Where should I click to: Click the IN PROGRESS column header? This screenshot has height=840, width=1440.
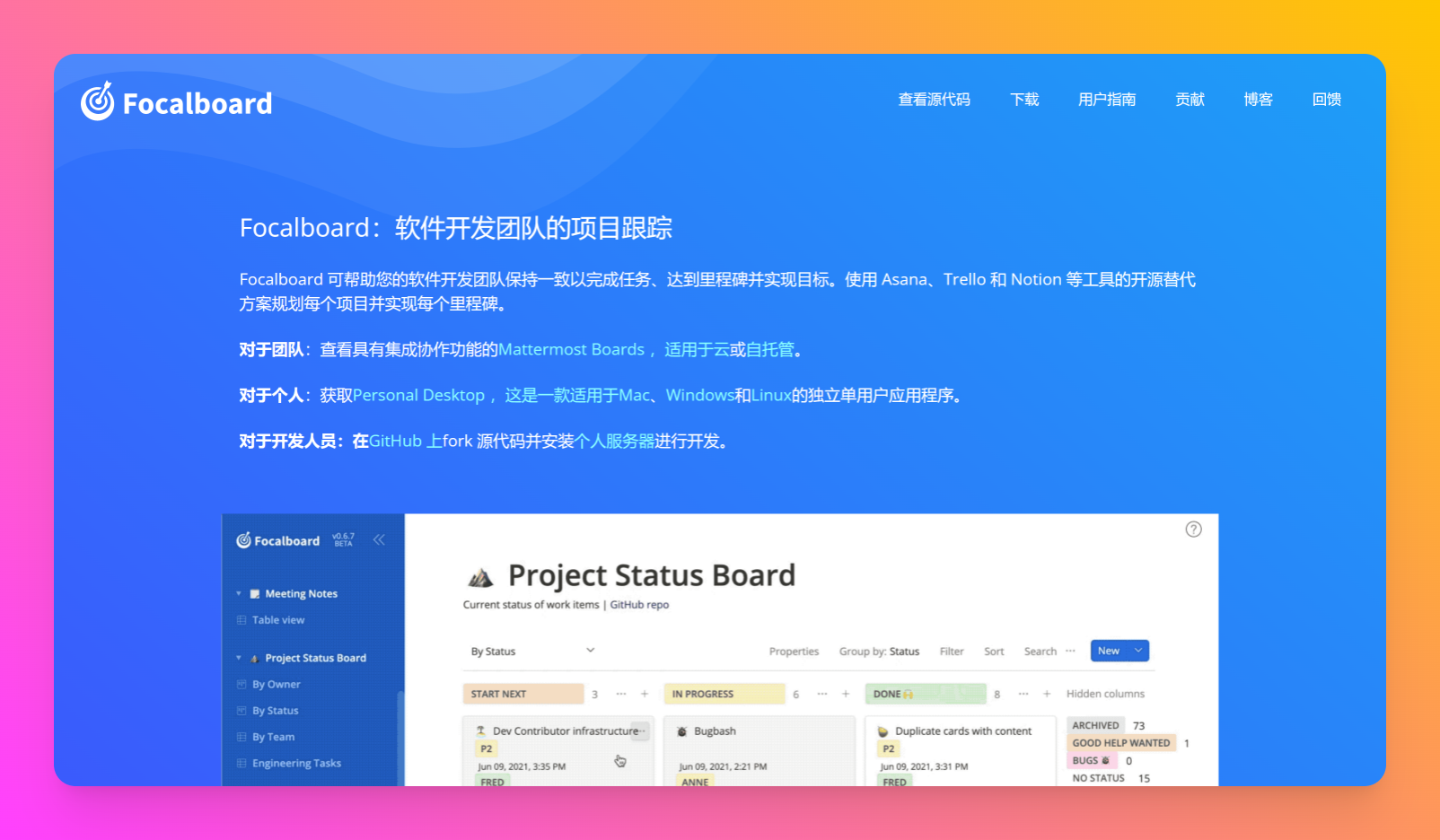pyautogui.click(x=724, y=694)
